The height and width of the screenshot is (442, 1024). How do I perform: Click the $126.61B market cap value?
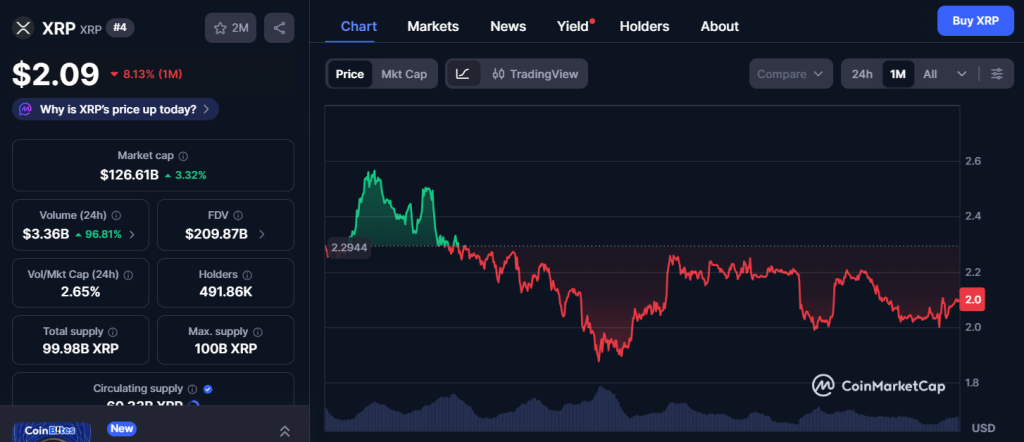(129, 174)
